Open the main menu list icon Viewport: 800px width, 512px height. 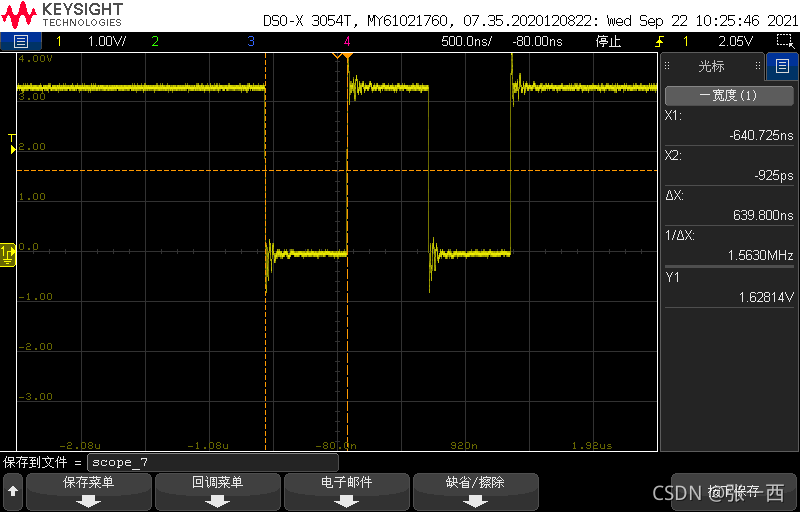[20, 41]
